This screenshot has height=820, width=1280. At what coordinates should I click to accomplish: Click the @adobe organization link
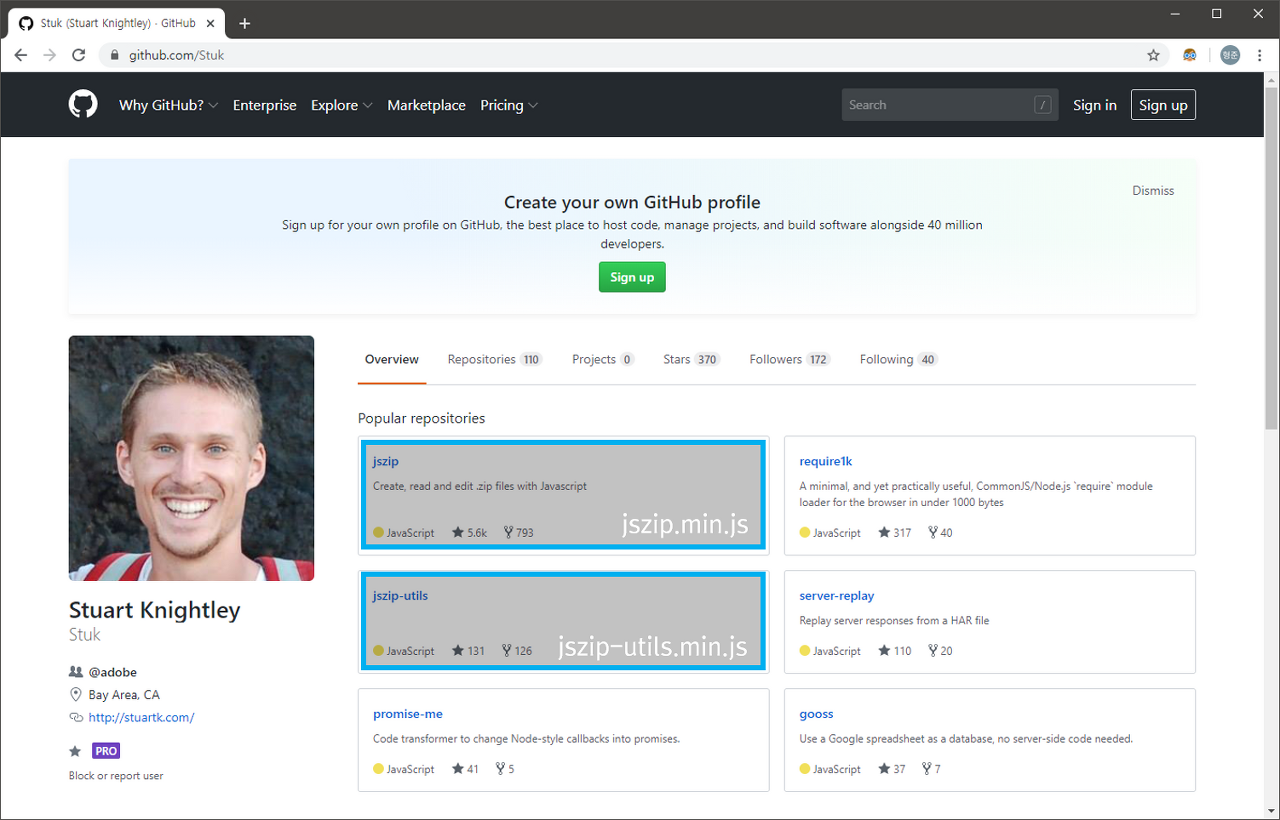pos(113,672)
